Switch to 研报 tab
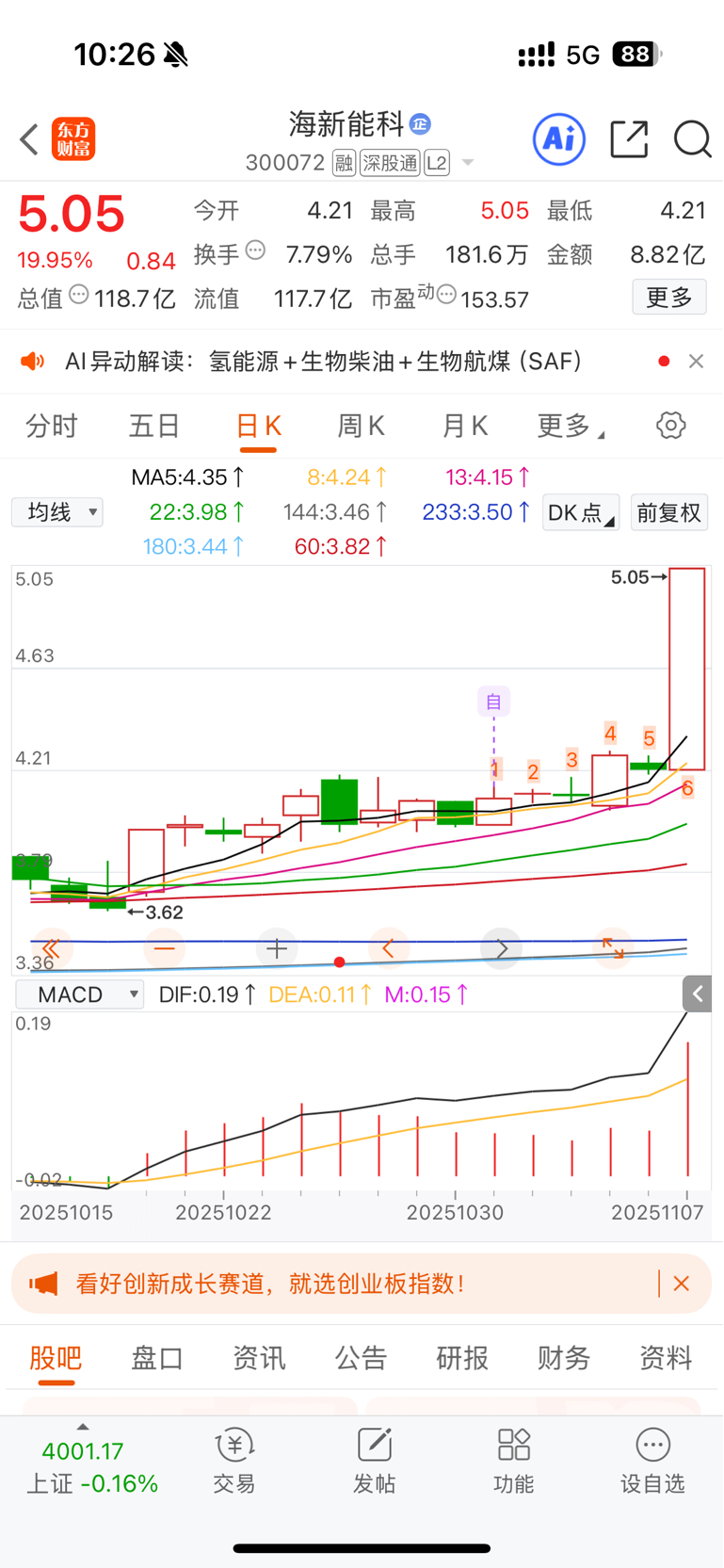The image size is (724, 1568). point(462,1358)
